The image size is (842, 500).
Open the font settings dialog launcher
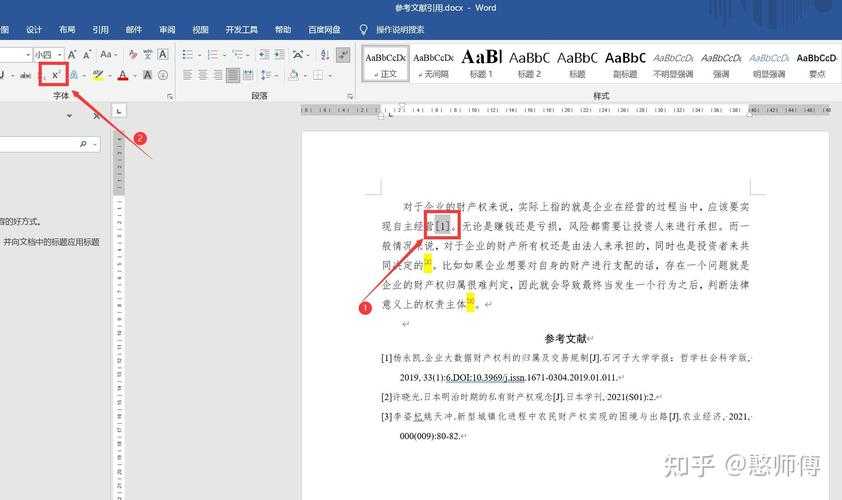(x=170, y=96)
